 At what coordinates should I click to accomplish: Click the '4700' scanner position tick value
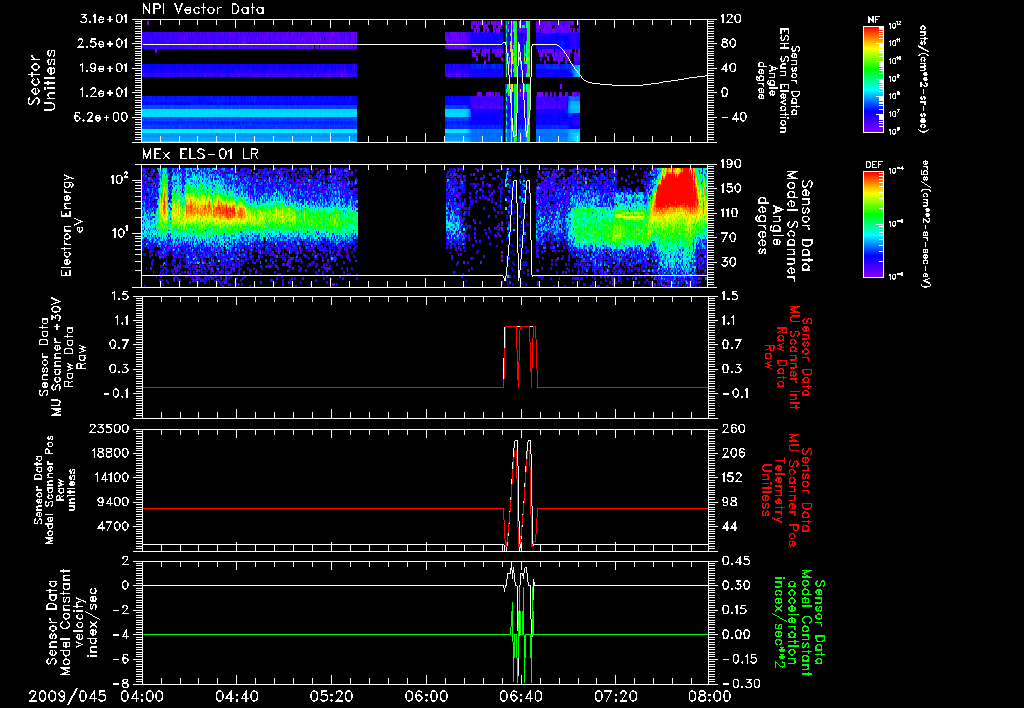click(114, 526)
